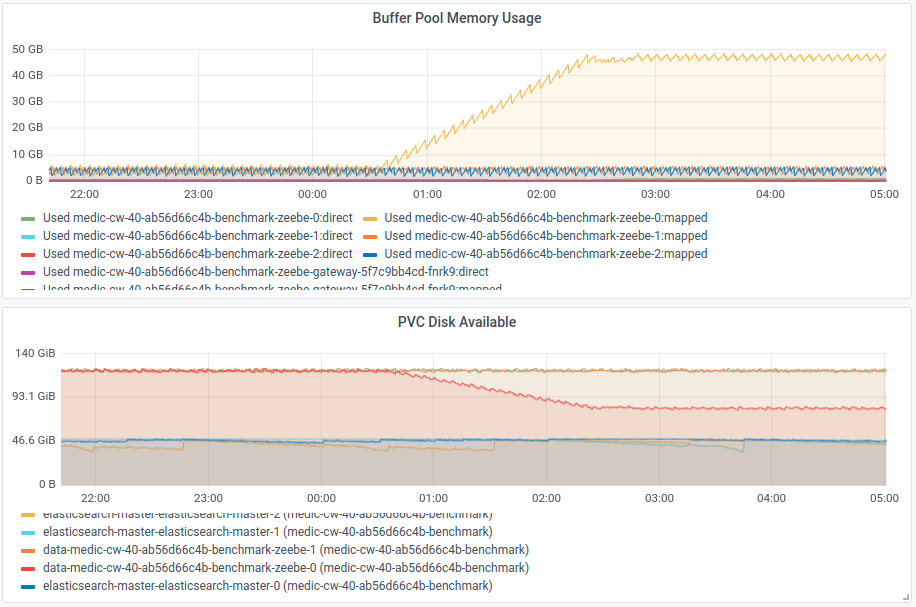Toggle the zeebe-2:mapped series legend entry
Image resolution: width=916 pixels, height=607 pixels.
pyautogui.click(x=546, y=254)
